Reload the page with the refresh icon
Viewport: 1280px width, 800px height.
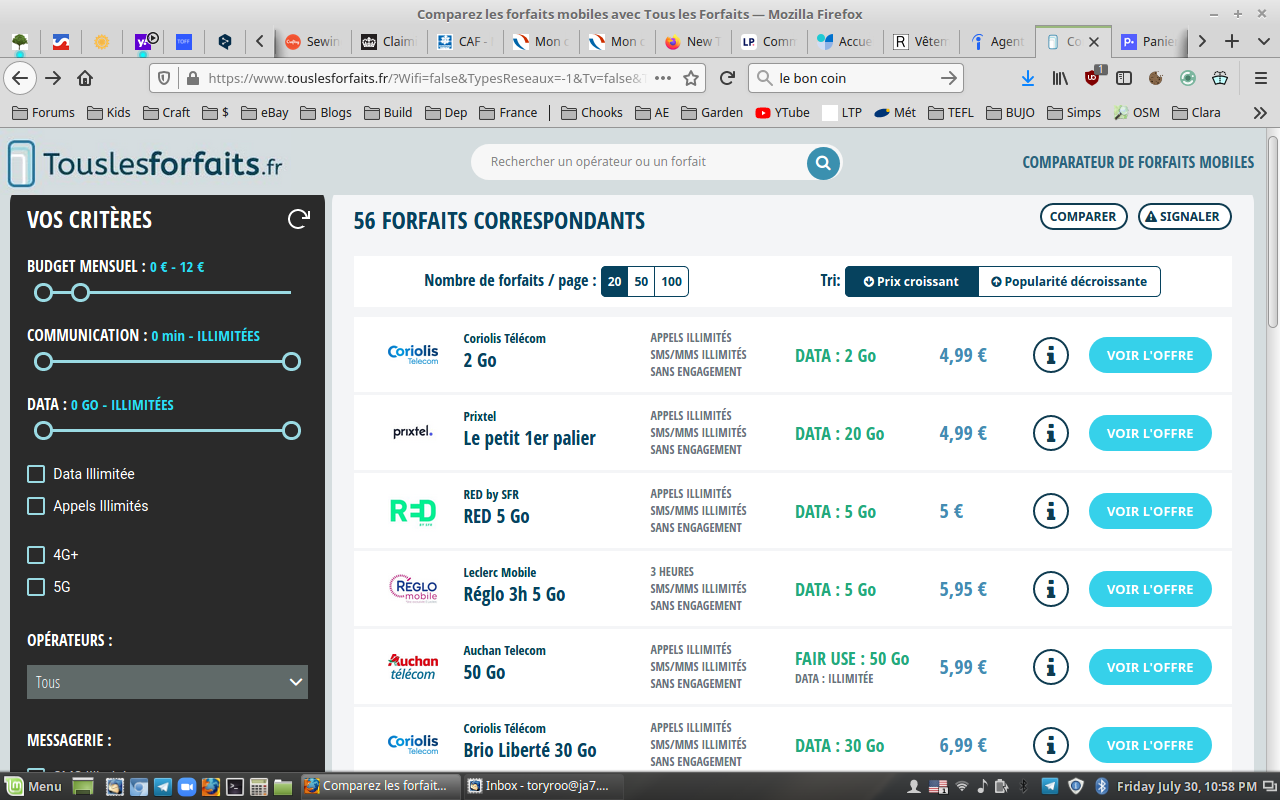click(728, 78)
